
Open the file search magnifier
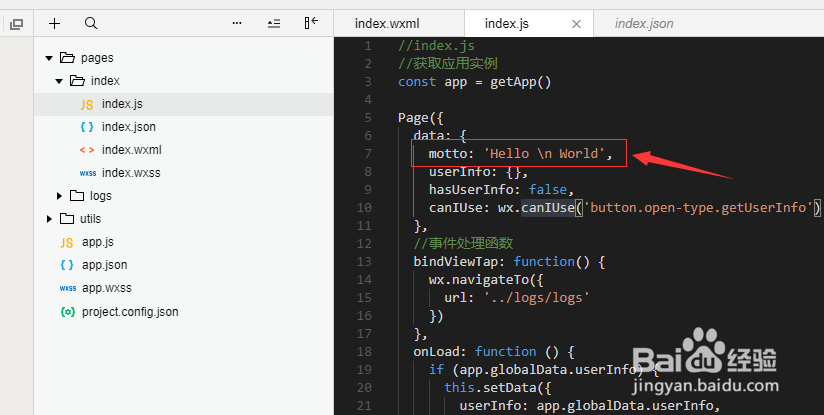[91, 23]
